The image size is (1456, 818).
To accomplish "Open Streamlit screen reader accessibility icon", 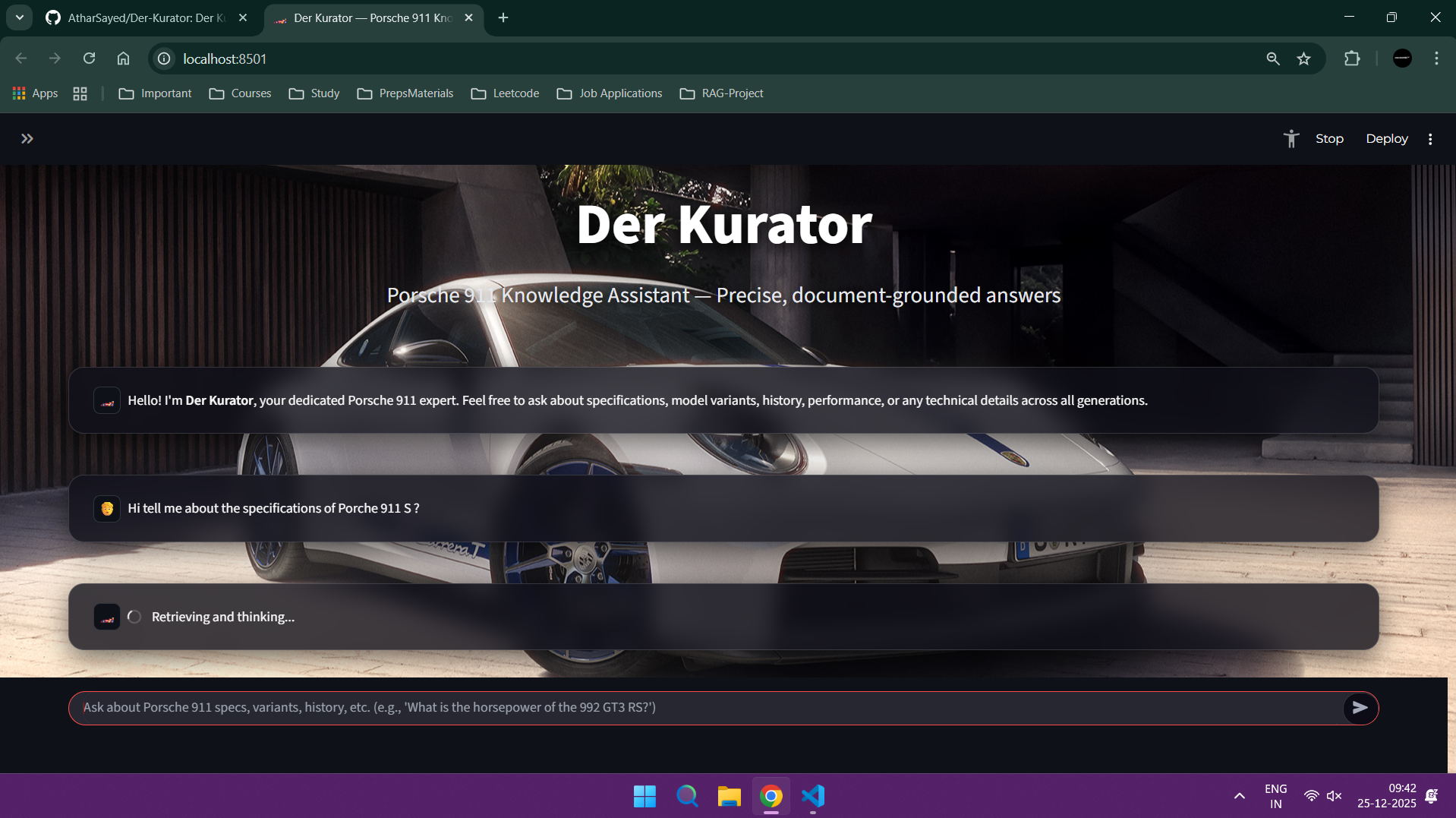I will tap(1291, 138).
